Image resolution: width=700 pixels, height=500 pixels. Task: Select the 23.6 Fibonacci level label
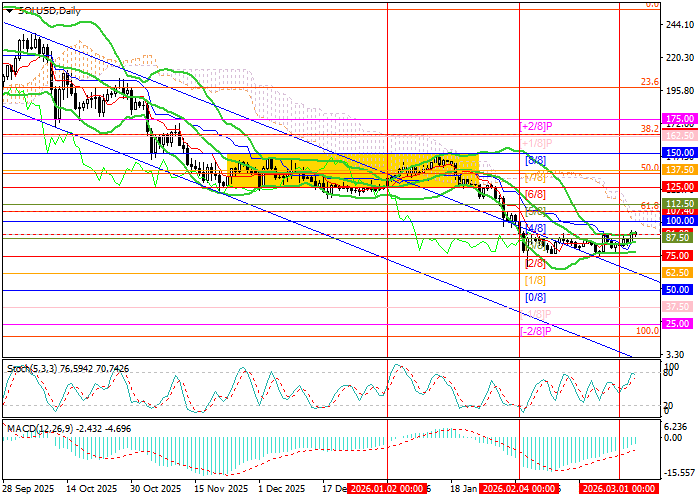650,82
